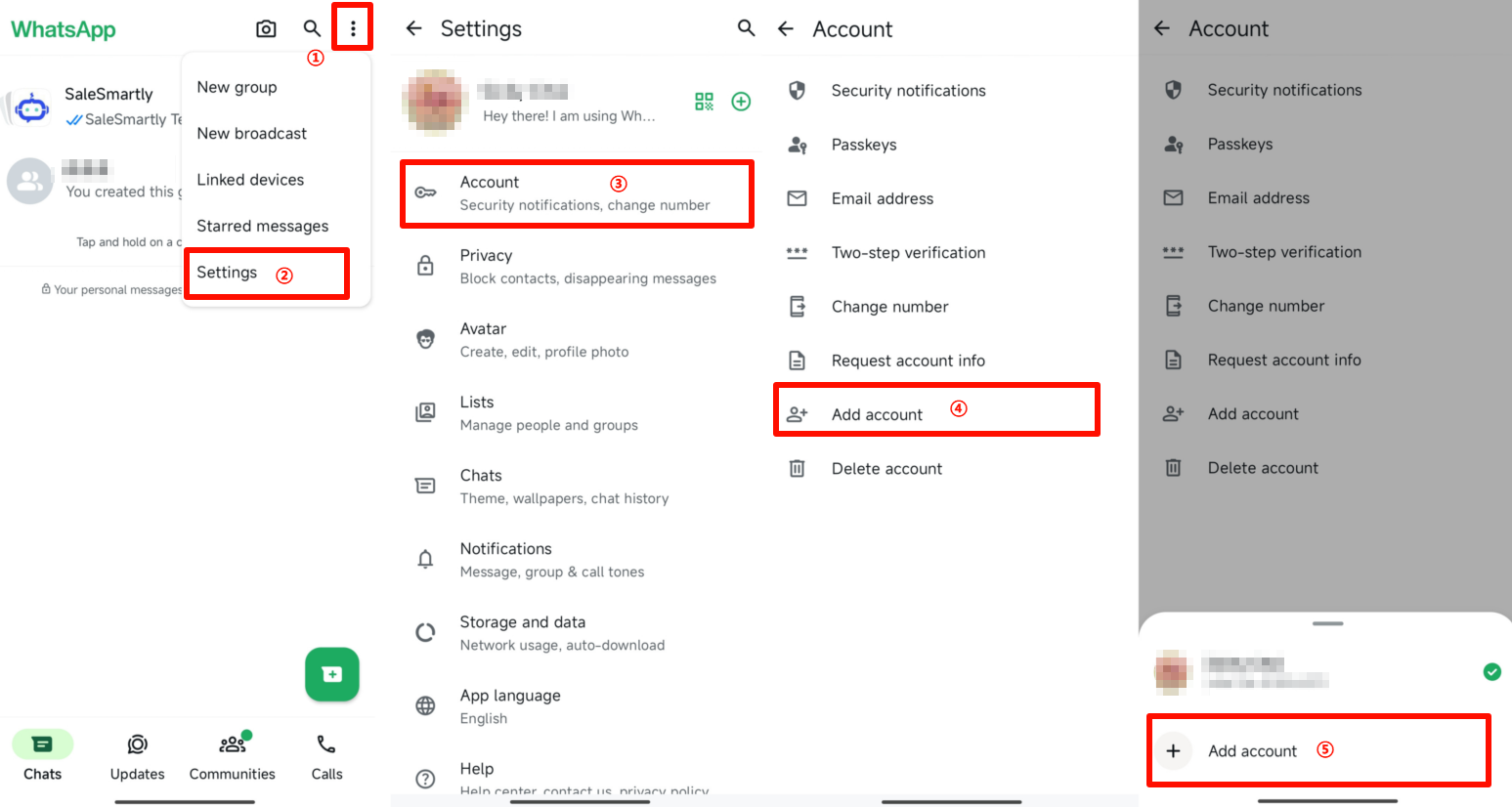Open Two-step verification settings
The height and width of the screenshot is (807, 1512).
(x=908, y=252)
